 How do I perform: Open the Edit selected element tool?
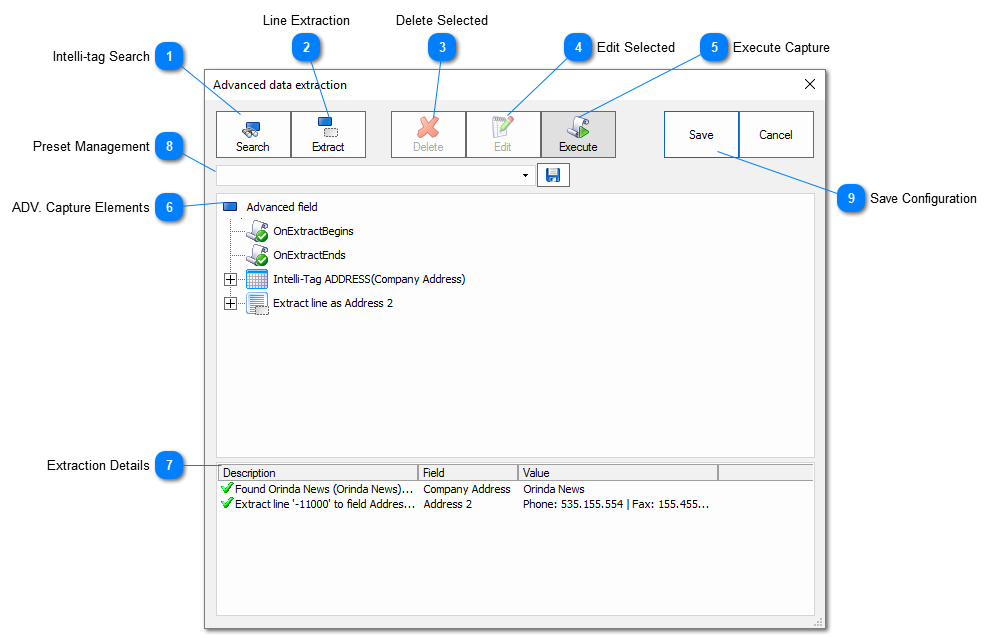[x=503, y=134]
